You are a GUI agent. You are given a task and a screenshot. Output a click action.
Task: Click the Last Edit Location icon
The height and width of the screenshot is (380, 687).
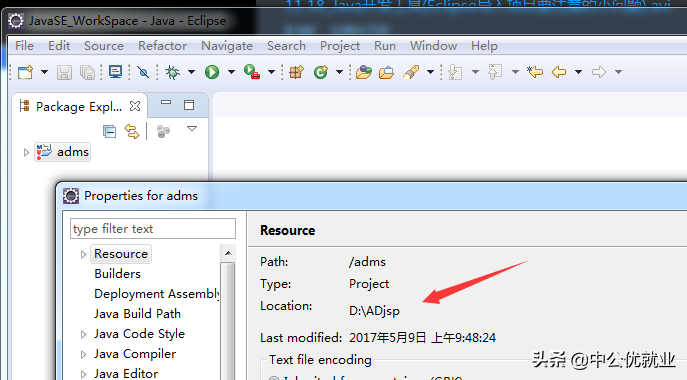coord(535,72)
